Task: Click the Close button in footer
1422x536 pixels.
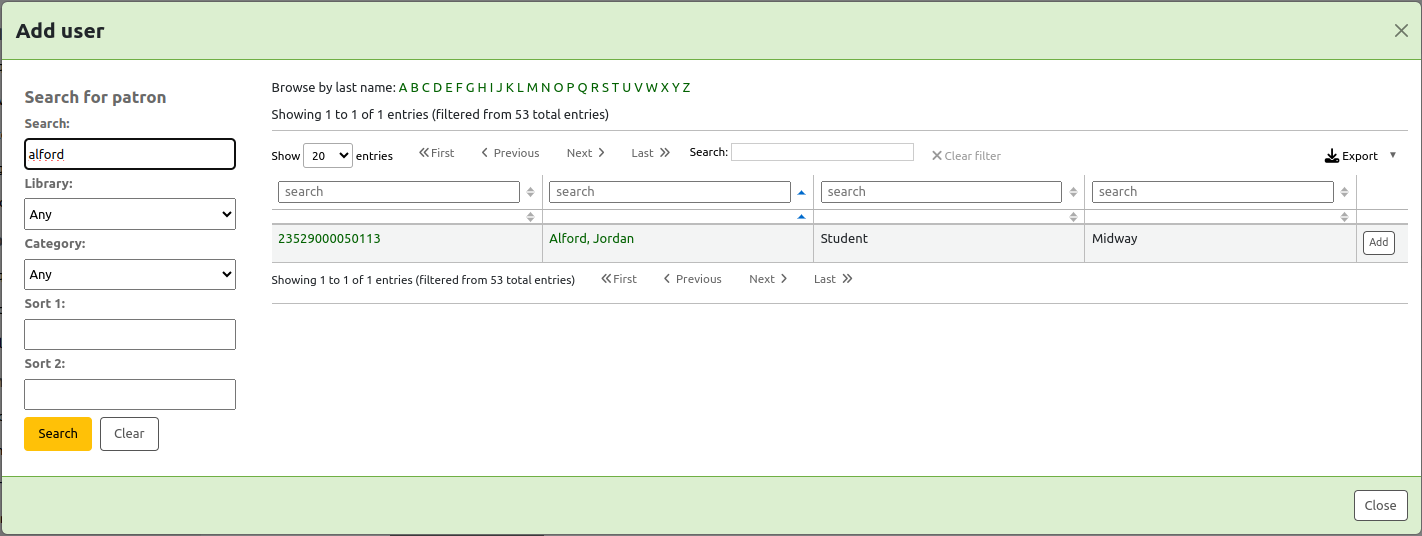Action: [1380, 506]
